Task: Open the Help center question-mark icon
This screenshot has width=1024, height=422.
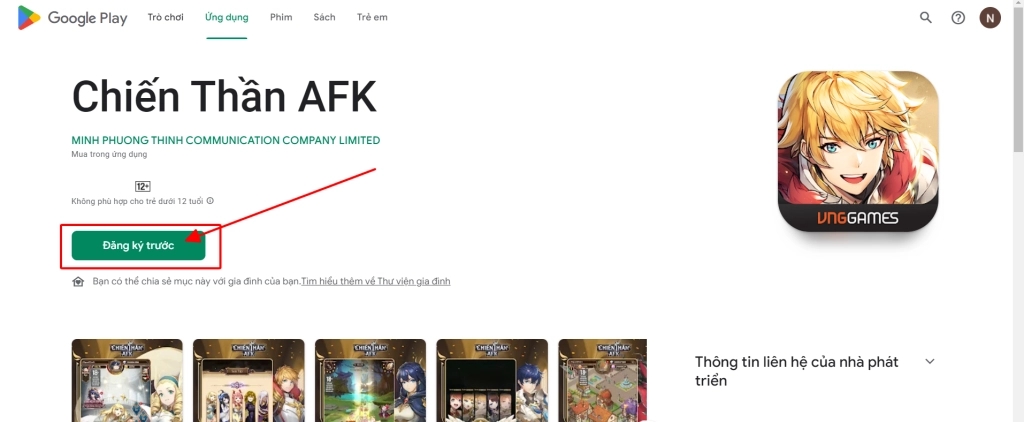Action: (x=958, y=18)
